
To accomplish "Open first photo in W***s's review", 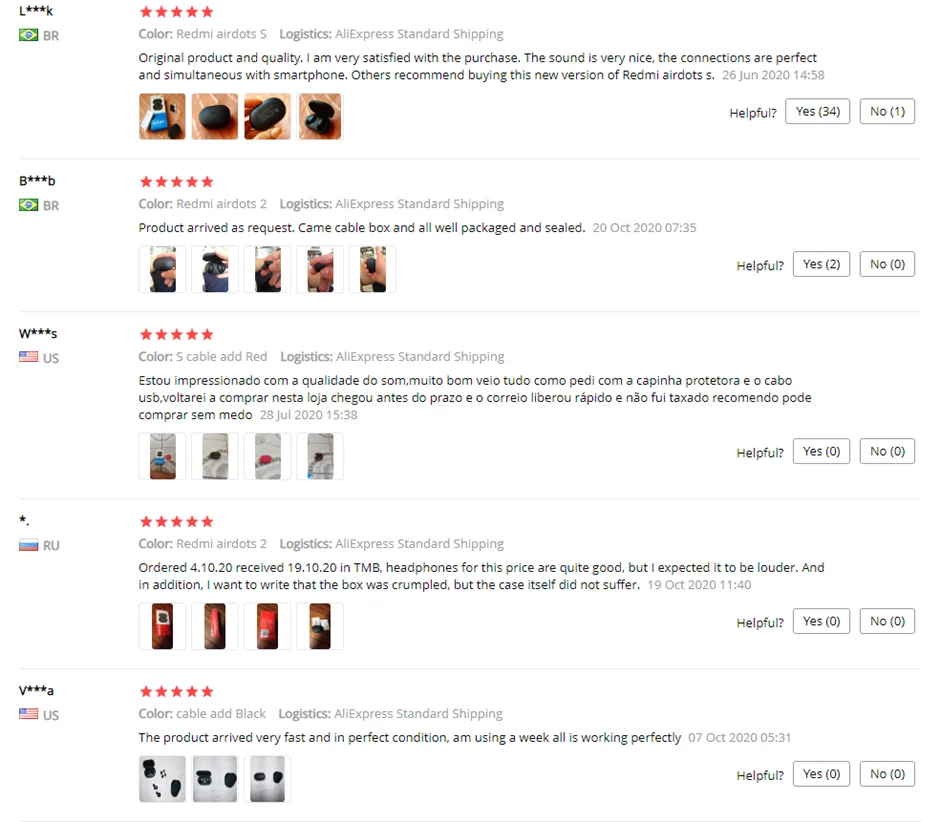I will pos(162,456).
